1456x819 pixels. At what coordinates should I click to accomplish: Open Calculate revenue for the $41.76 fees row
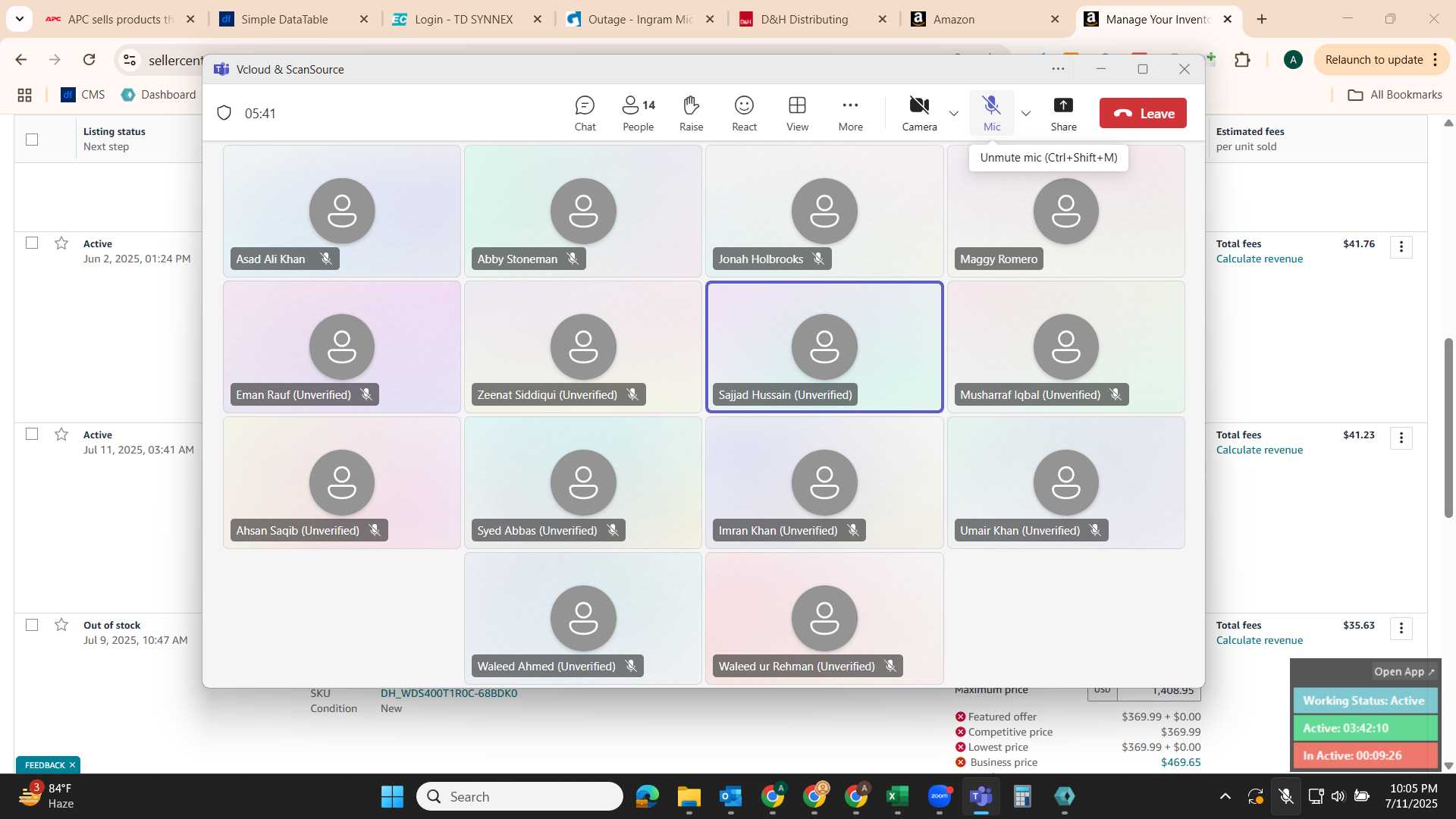point(1259,259)
